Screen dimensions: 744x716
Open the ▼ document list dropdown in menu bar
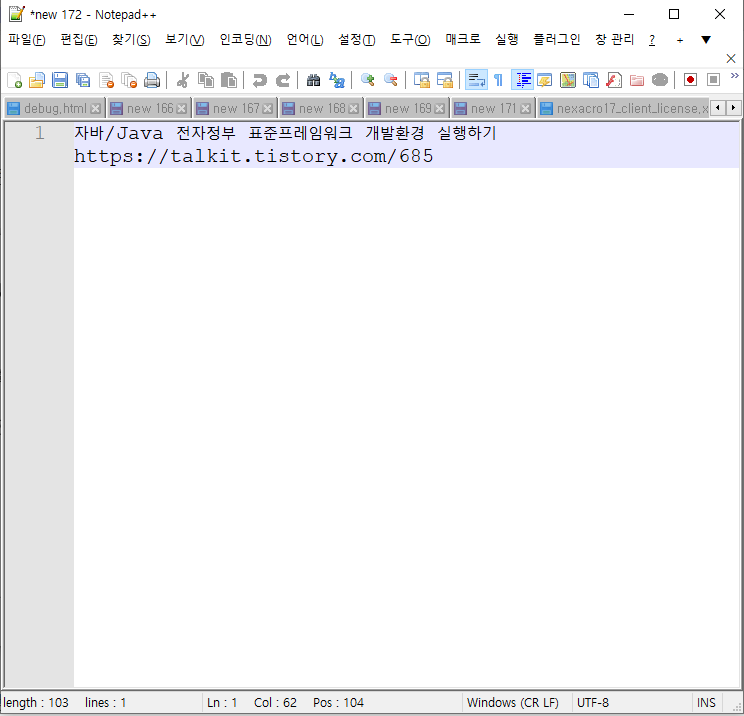click(706, 40)
